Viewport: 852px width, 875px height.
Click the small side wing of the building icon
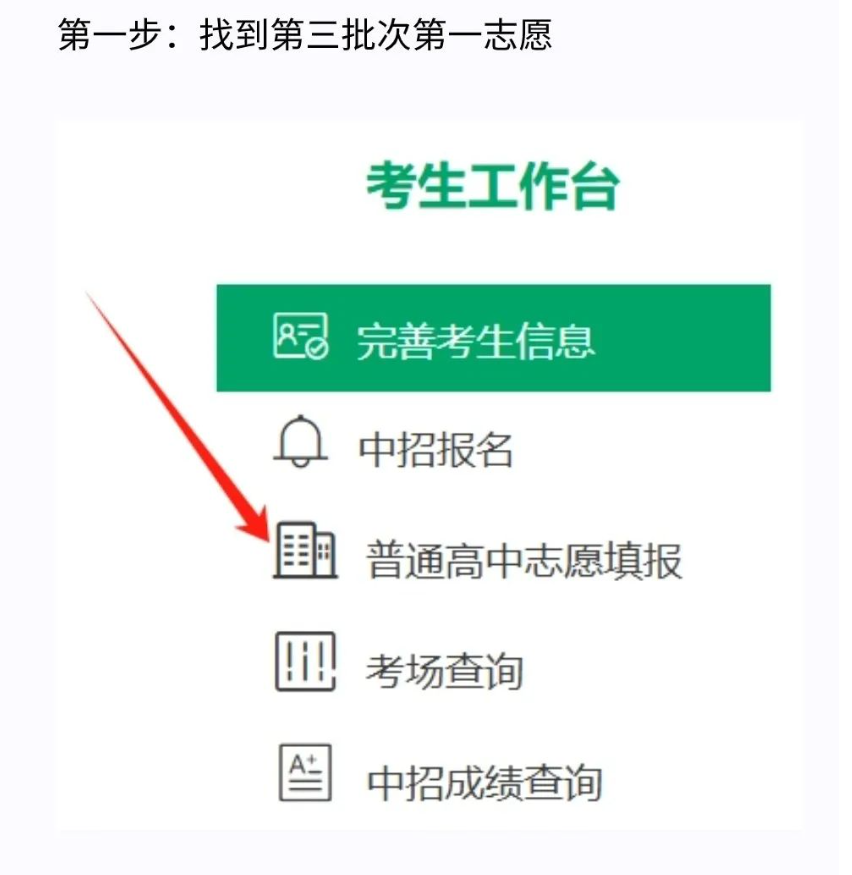coord(326,554)
